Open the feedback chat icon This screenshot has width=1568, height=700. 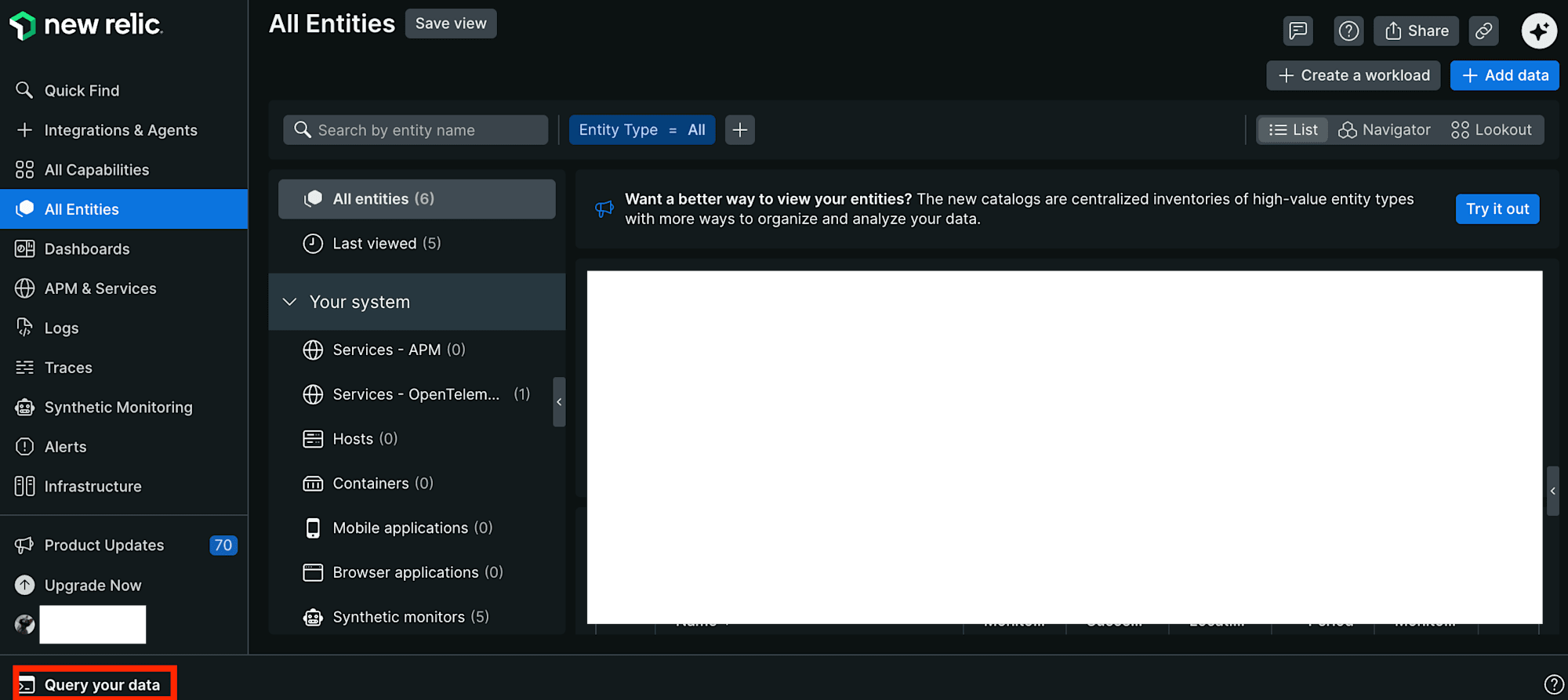pos(1298,31)
